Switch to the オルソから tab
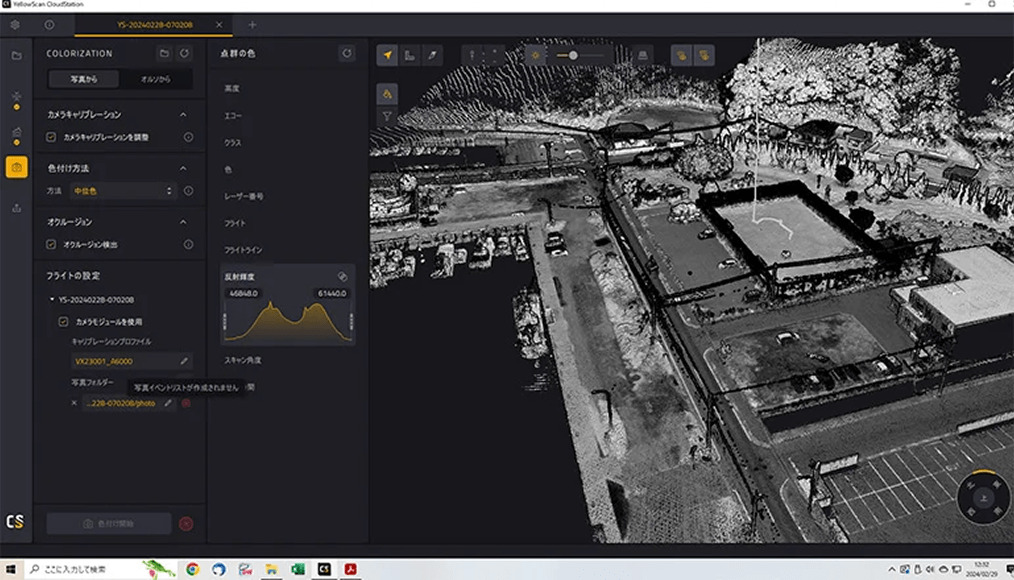The width and height of the screenshot is (1014, 580). (154, 79)
